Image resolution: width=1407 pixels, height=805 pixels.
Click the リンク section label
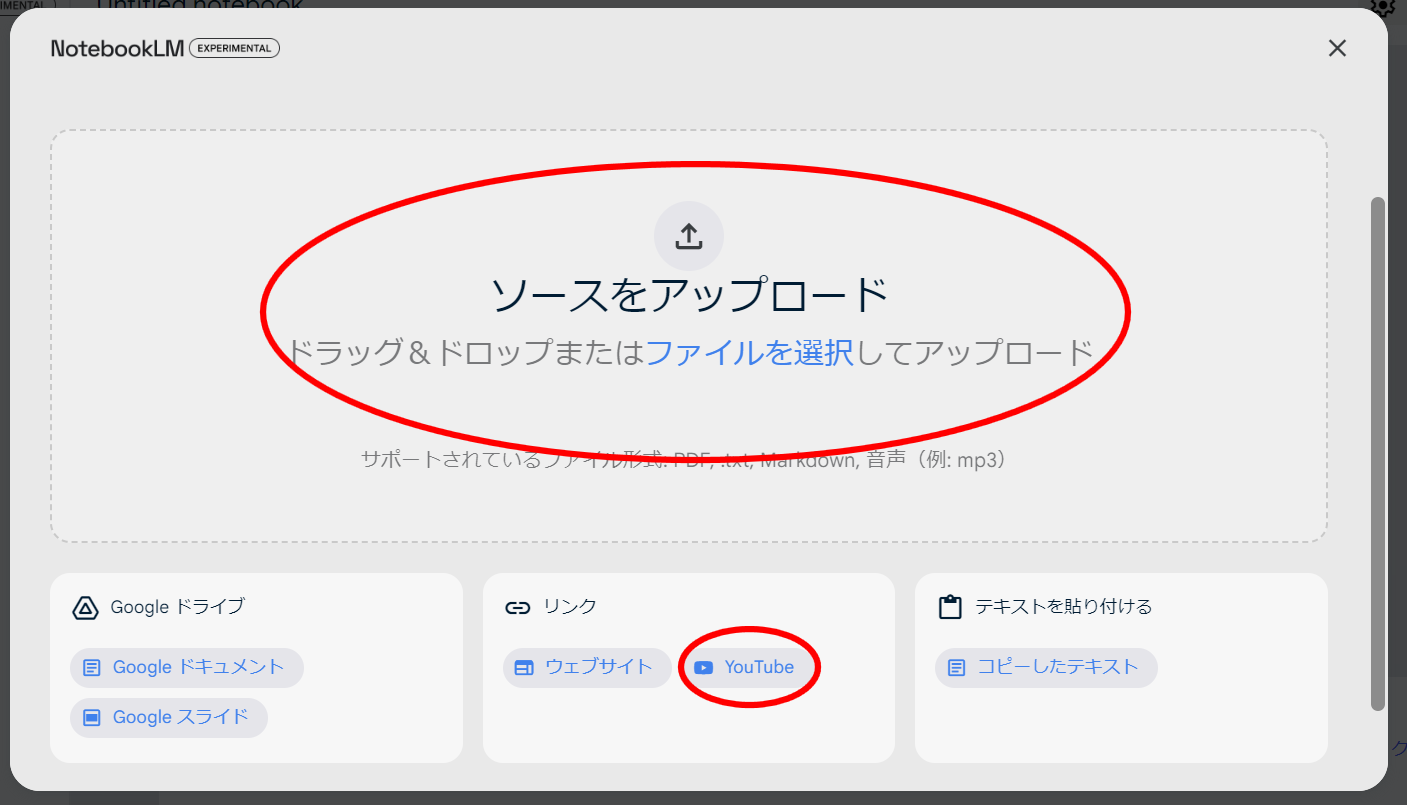point(570,606)
